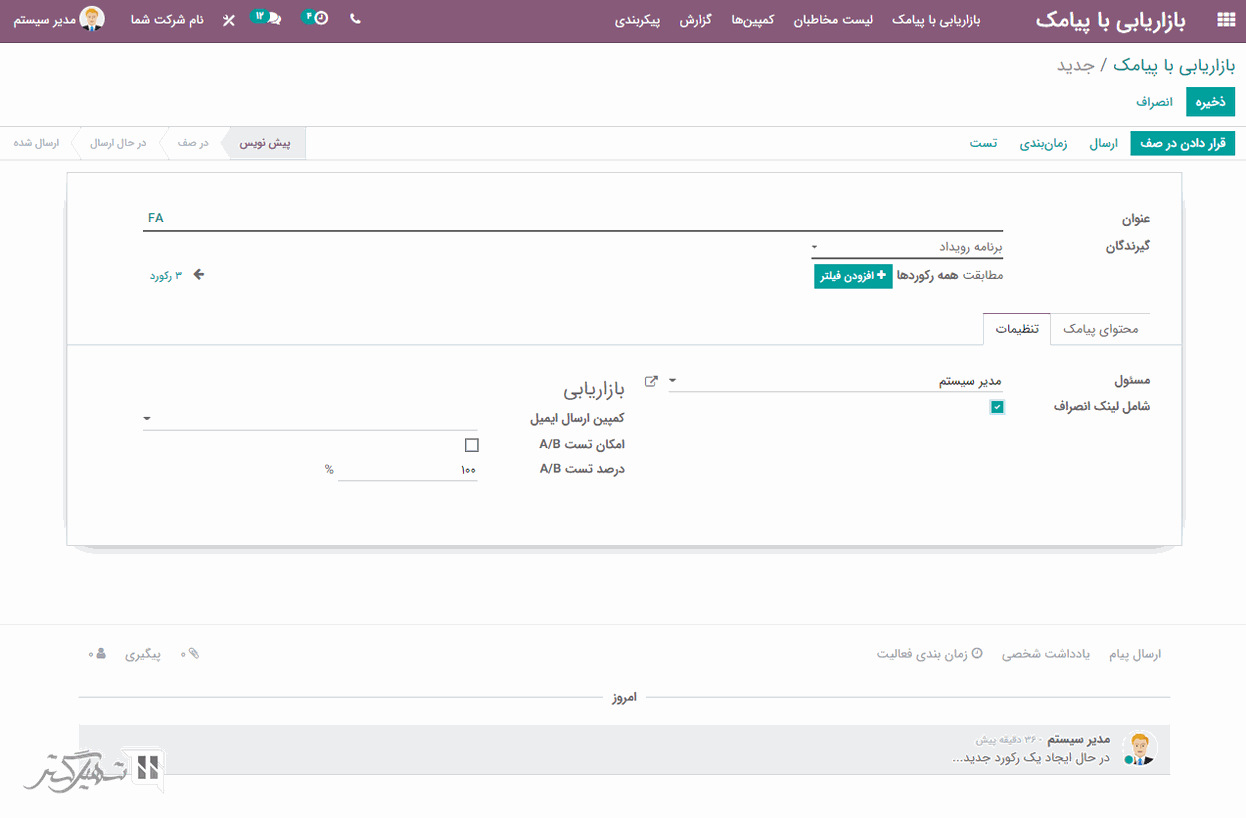Viewport: 1246px width, 818px height.
Task: Open the apps grid menu icon
Action: pyautogui.click(x=1225, y=20)
